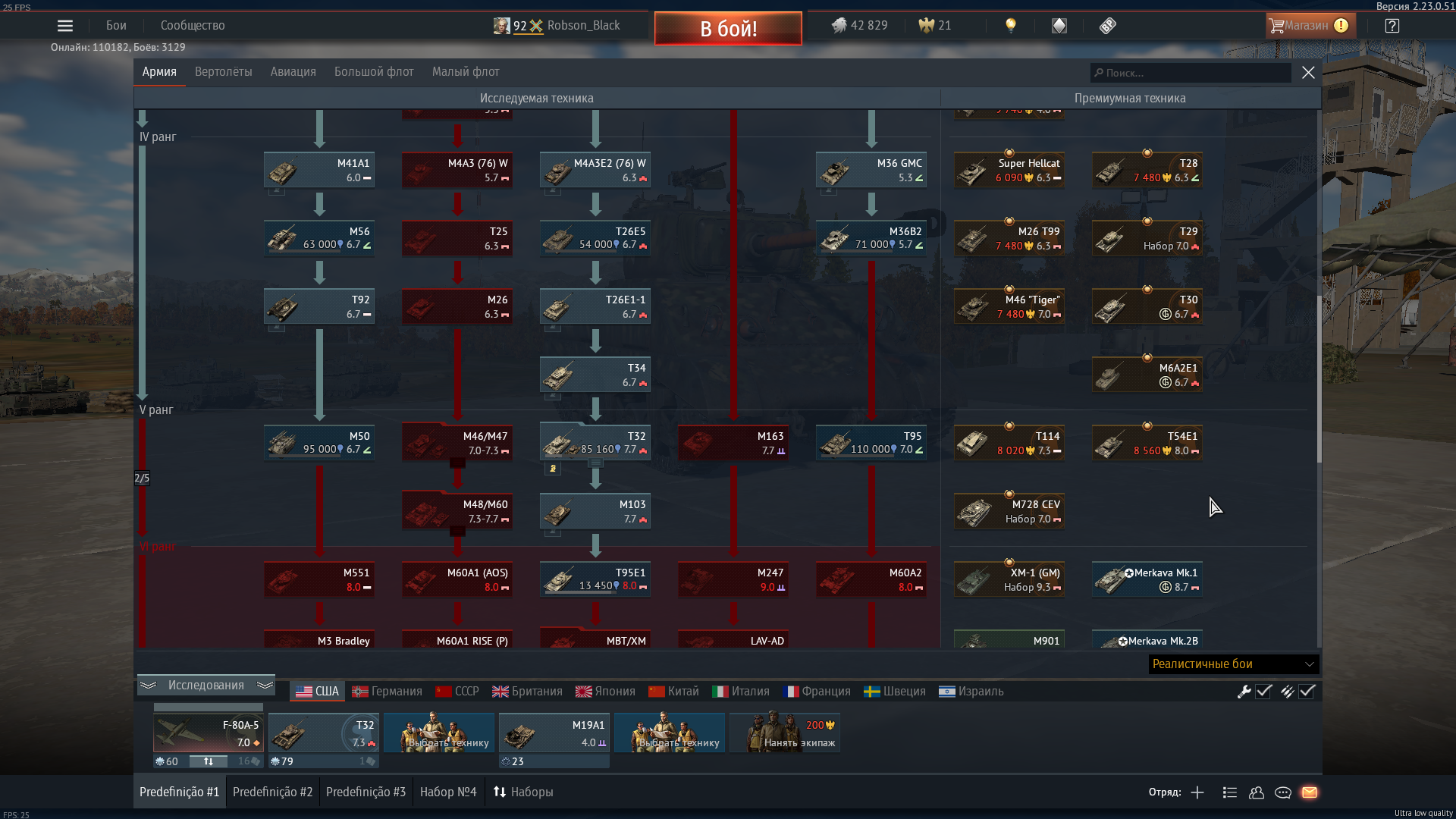1456x819 pixels.
Task: Click the Golden Eagles balance icon
Action: [926, 26]
